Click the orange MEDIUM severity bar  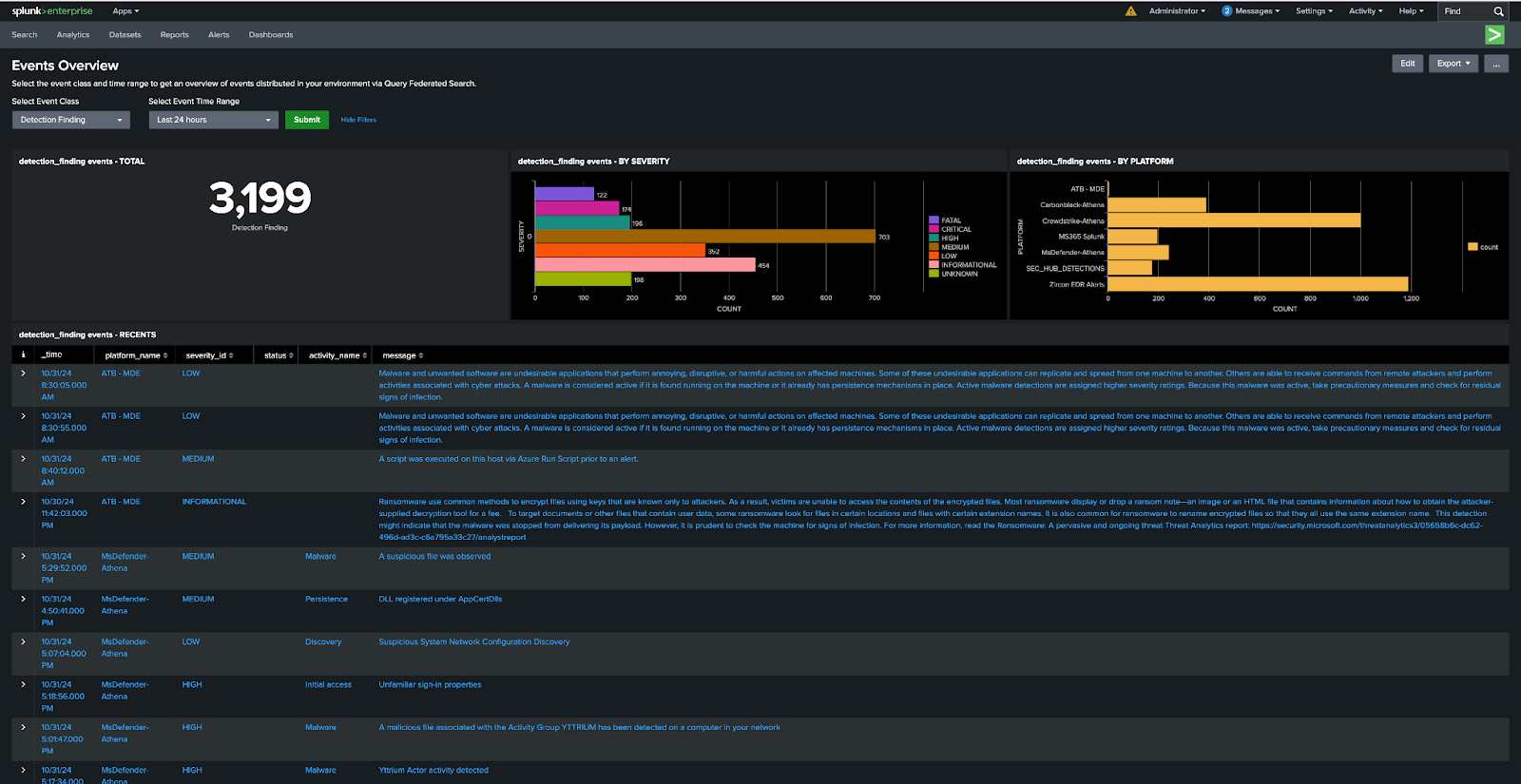[704, 236]
